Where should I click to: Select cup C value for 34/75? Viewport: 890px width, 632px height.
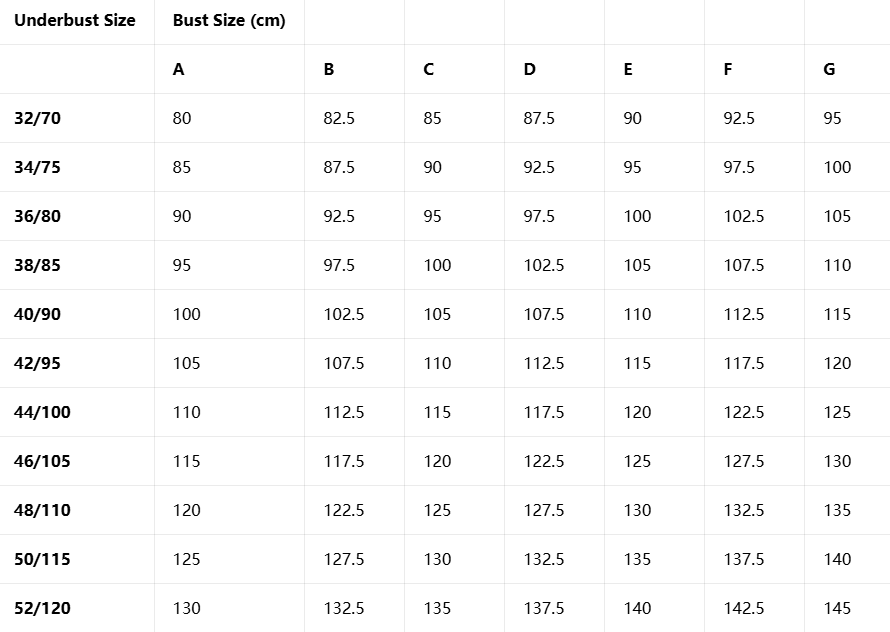[432, 168]
